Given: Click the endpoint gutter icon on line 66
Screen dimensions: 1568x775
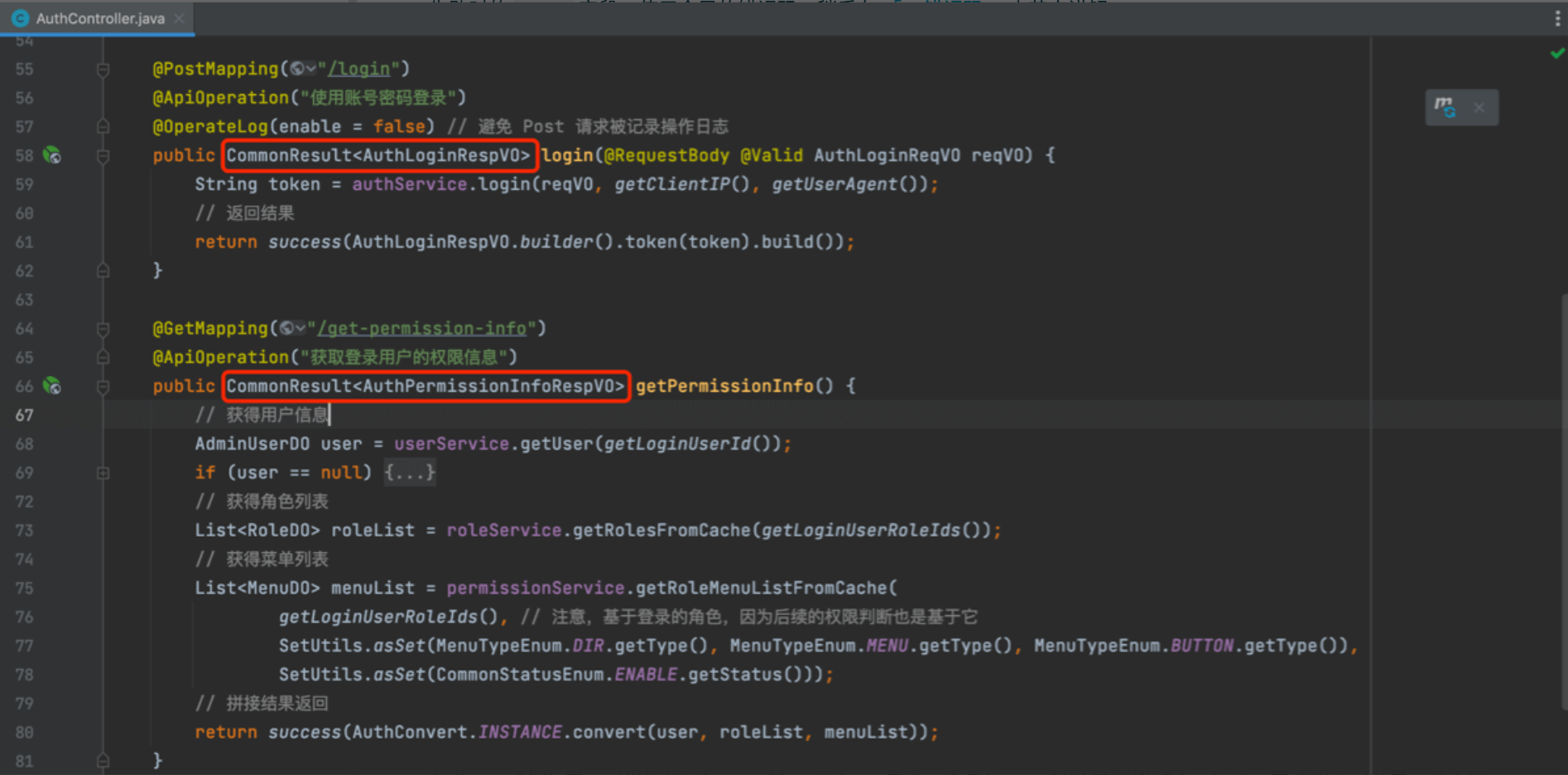Looking at the screenshot, I should [x=52, y=386].
